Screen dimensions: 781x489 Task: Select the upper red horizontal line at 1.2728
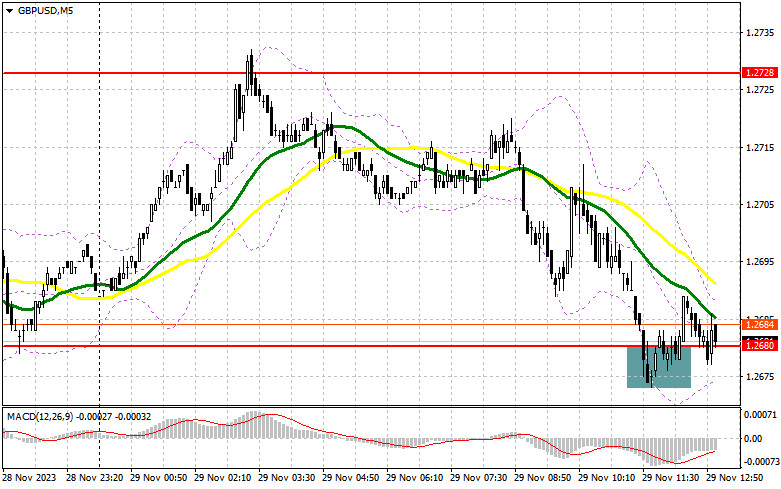point(372,73)
